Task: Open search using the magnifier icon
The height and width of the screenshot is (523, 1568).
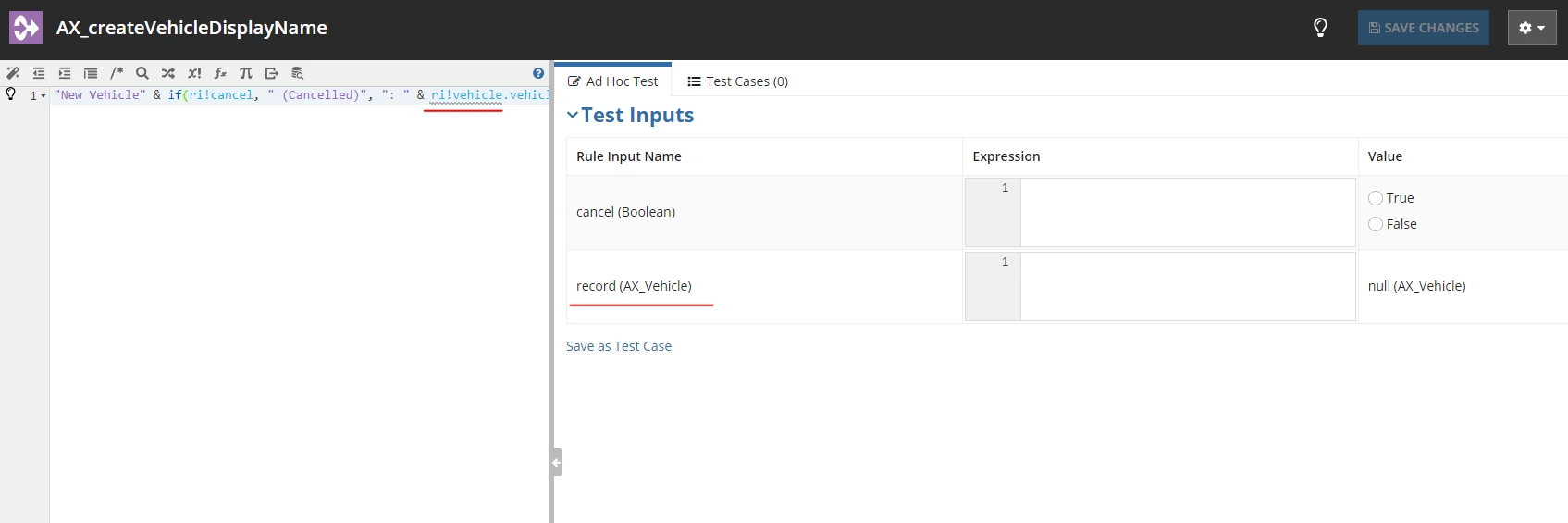Action: pos(142,73)
